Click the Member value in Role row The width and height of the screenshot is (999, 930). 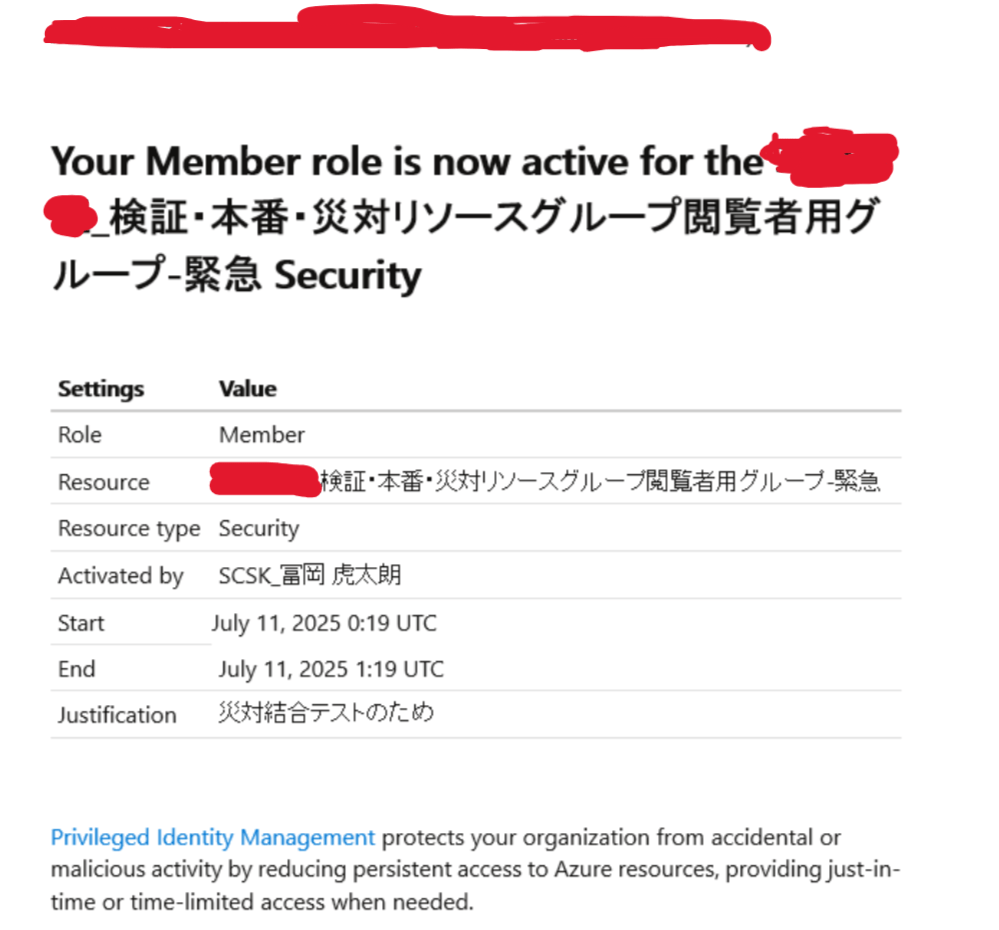(x=262, y=435)
